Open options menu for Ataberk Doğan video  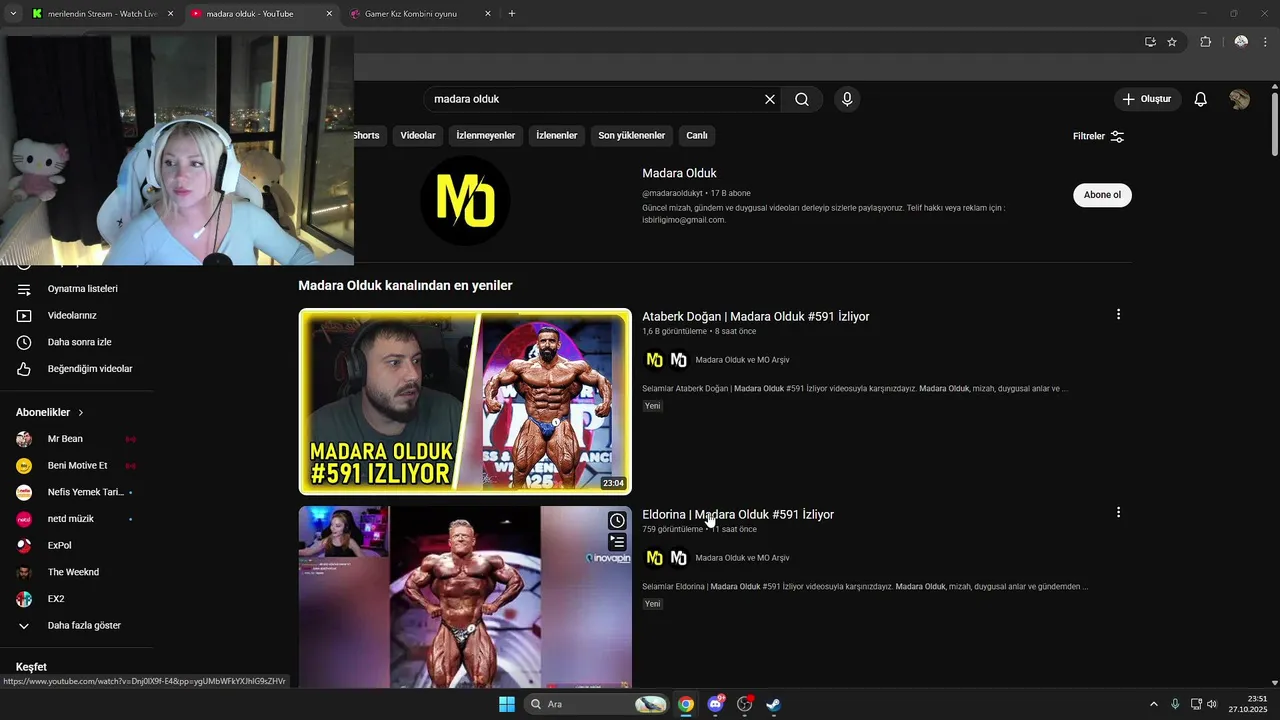(x=1118, y=314)
